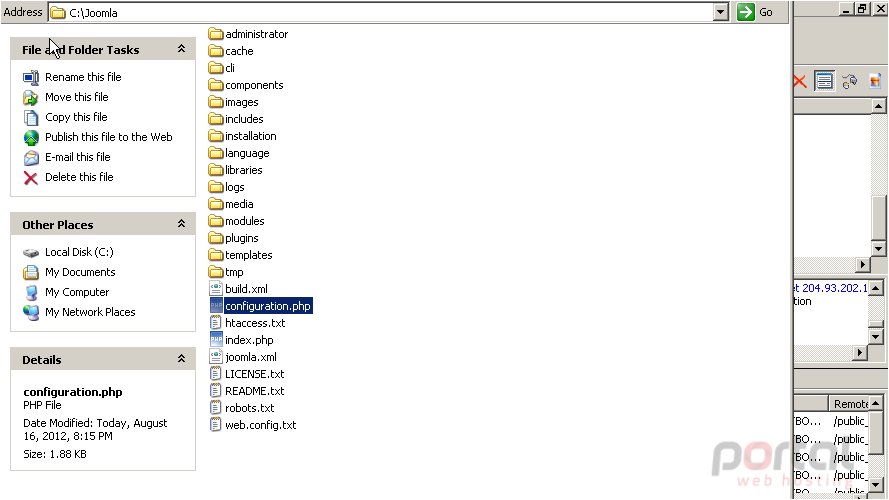Select the index.php file icon
The height and width of the screenshot is (500, 889).
(215, 340)
